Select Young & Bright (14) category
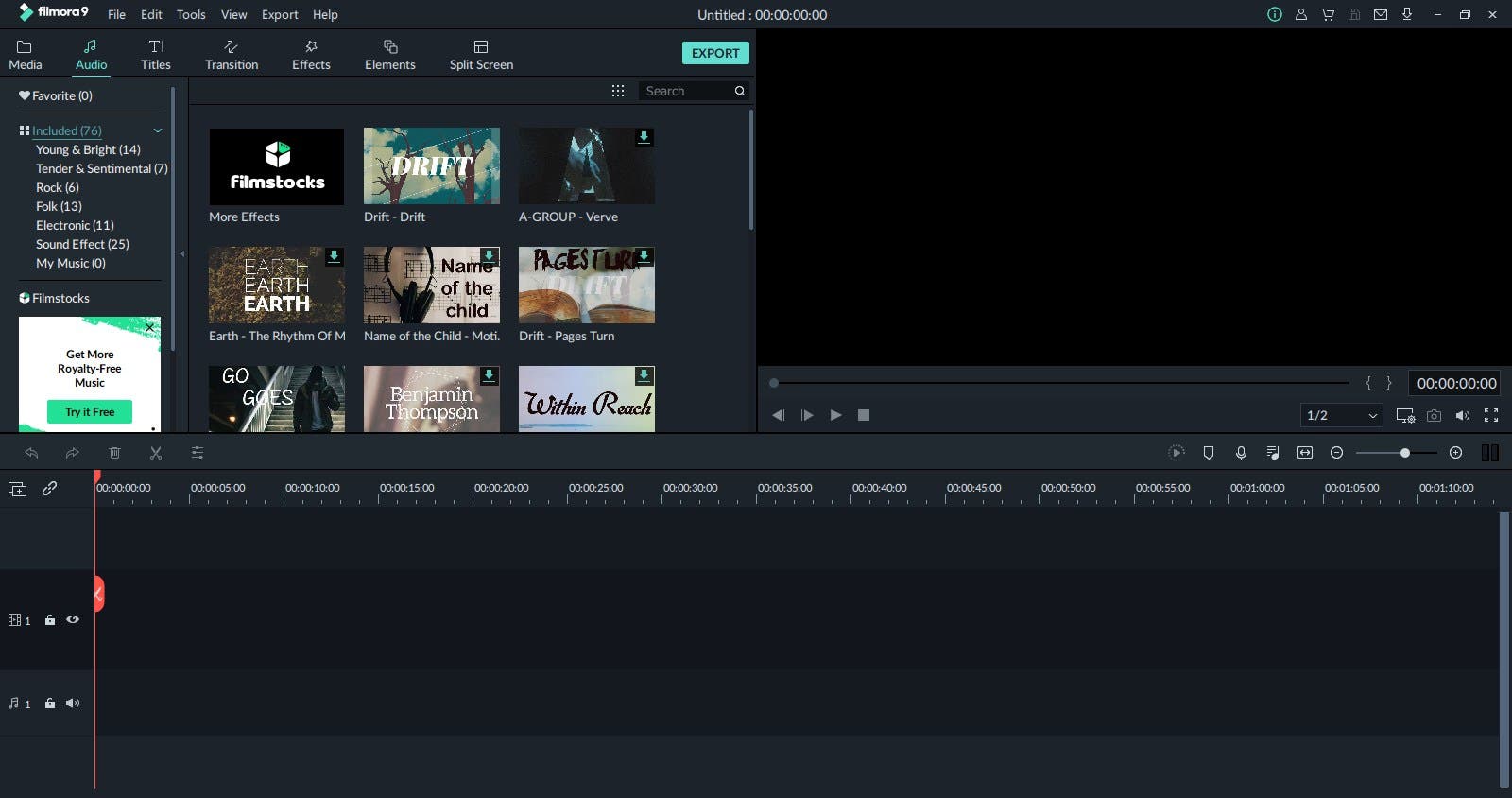 88,149
